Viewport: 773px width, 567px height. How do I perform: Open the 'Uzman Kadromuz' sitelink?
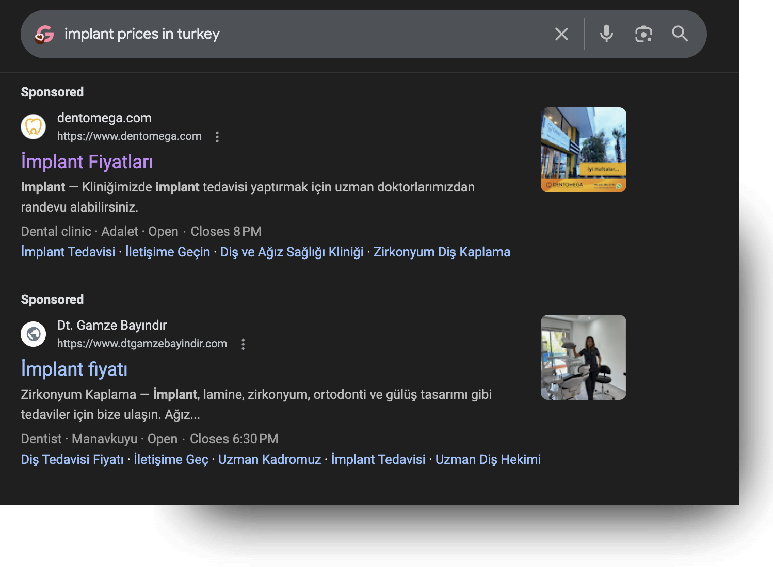tap(269, 460)
